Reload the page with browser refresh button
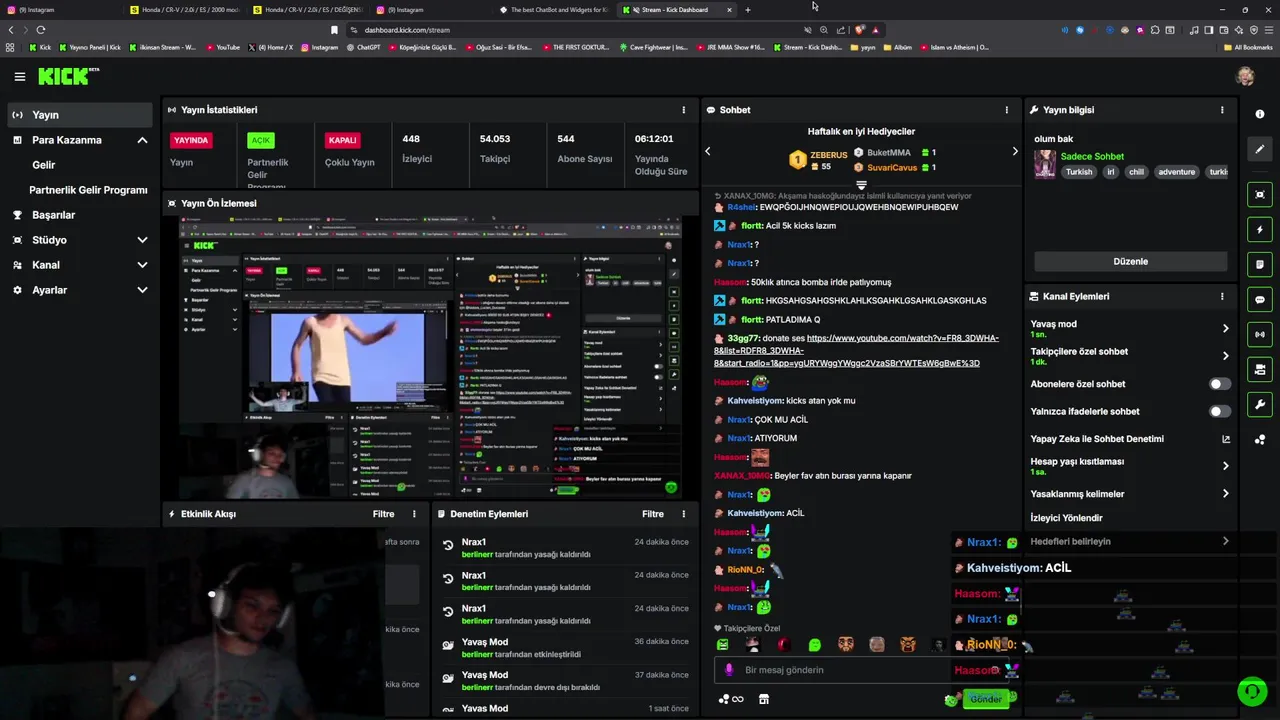This screenshot has width=1280, height=720. (40, 30)
